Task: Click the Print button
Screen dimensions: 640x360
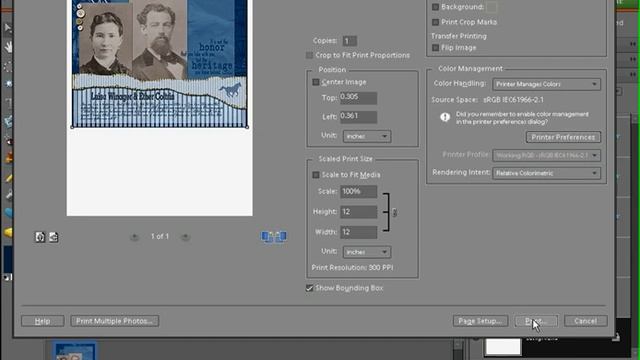Action: click(536, 321)
